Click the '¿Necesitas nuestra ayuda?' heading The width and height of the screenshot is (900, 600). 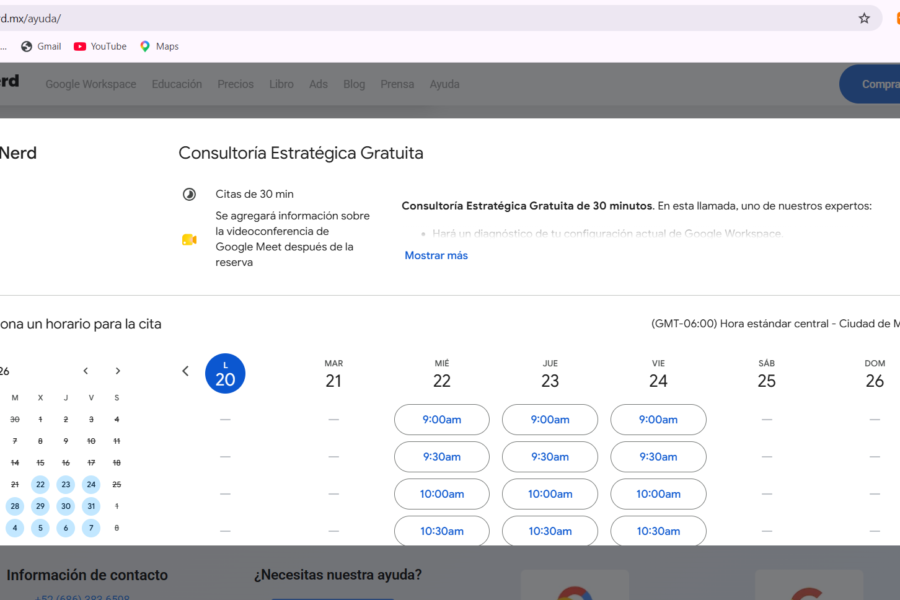338,575
